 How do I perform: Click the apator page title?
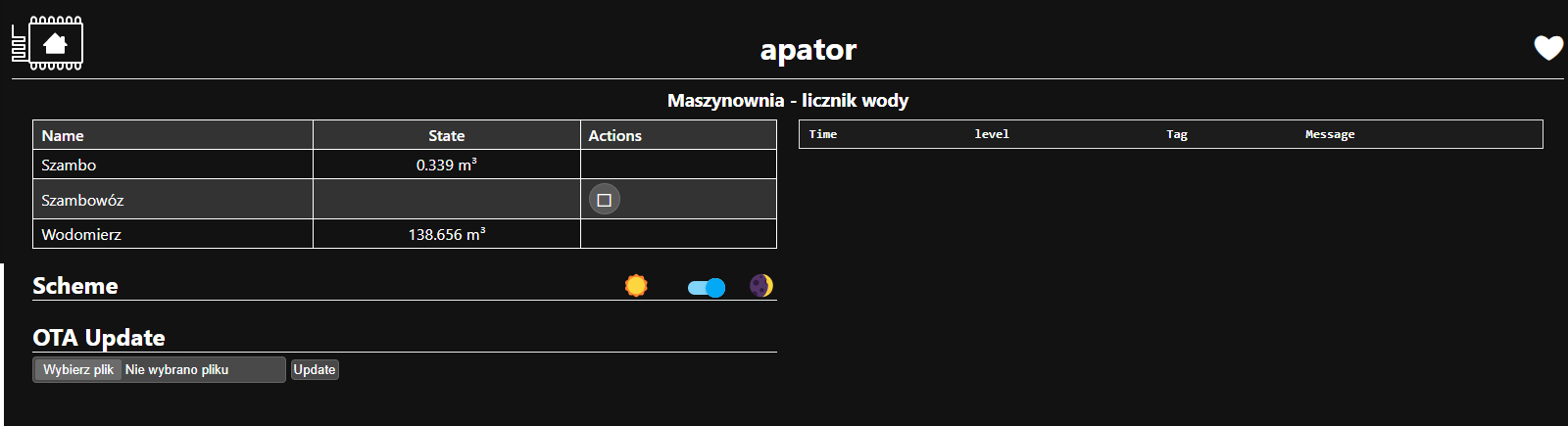808,49
